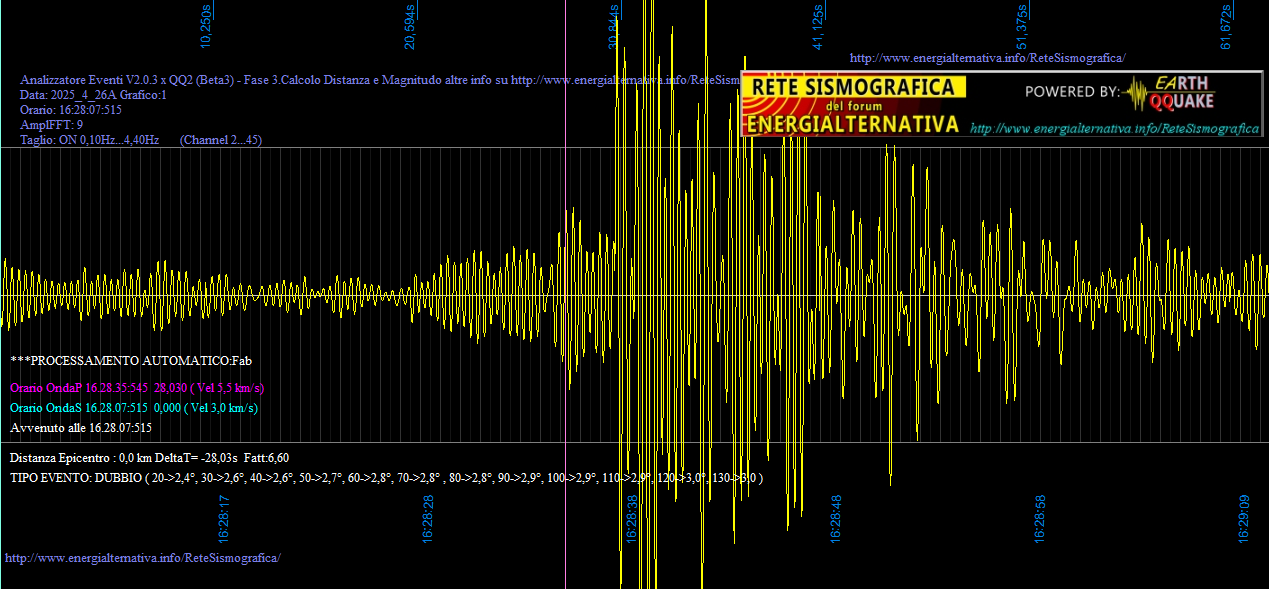
Task: Click the 16:28:48 bottom time marker
Action: tap(836, 519)
